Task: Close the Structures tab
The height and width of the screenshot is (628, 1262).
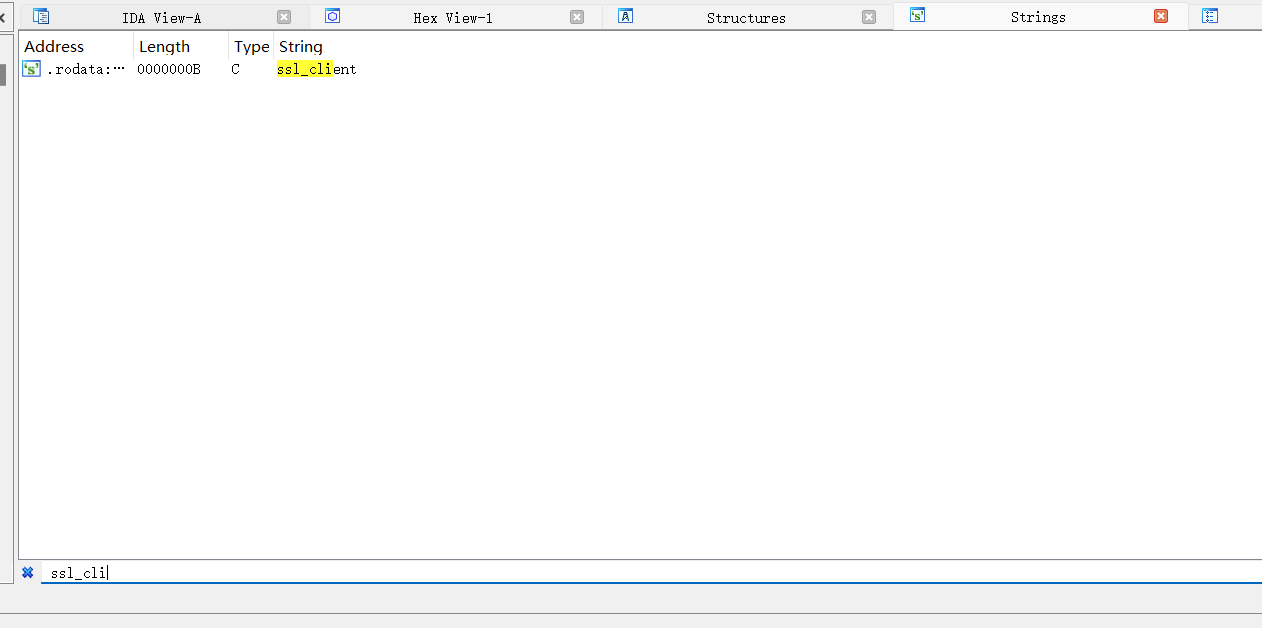Action: coord(869,17)
